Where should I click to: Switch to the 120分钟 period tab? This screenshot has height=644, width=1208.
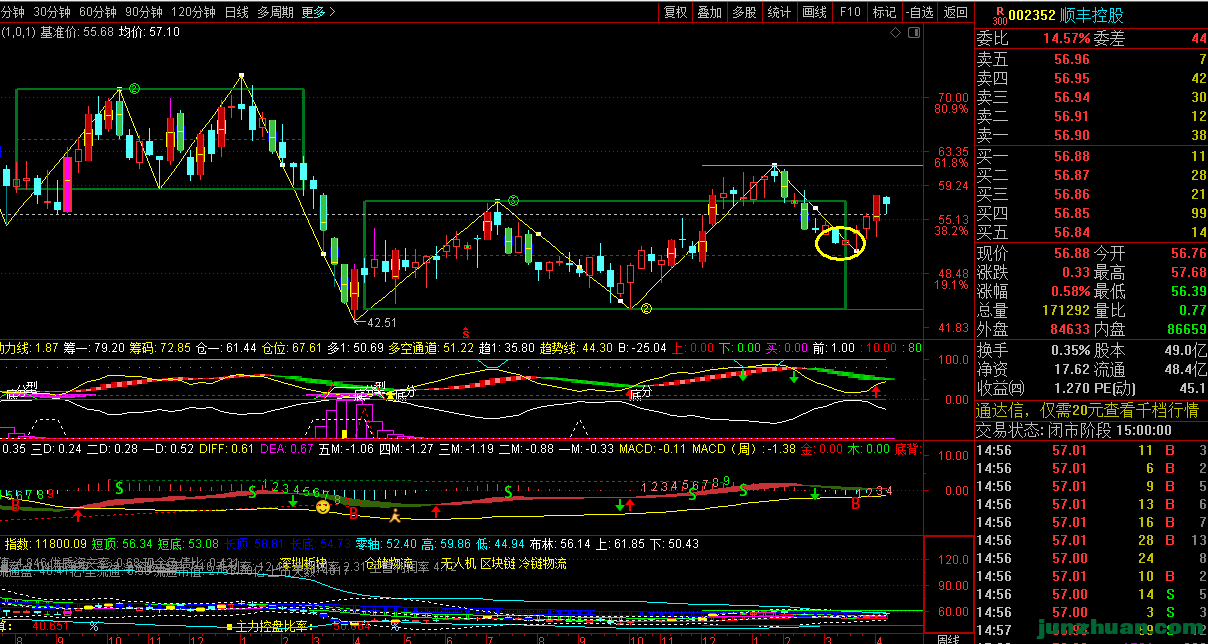194,12
